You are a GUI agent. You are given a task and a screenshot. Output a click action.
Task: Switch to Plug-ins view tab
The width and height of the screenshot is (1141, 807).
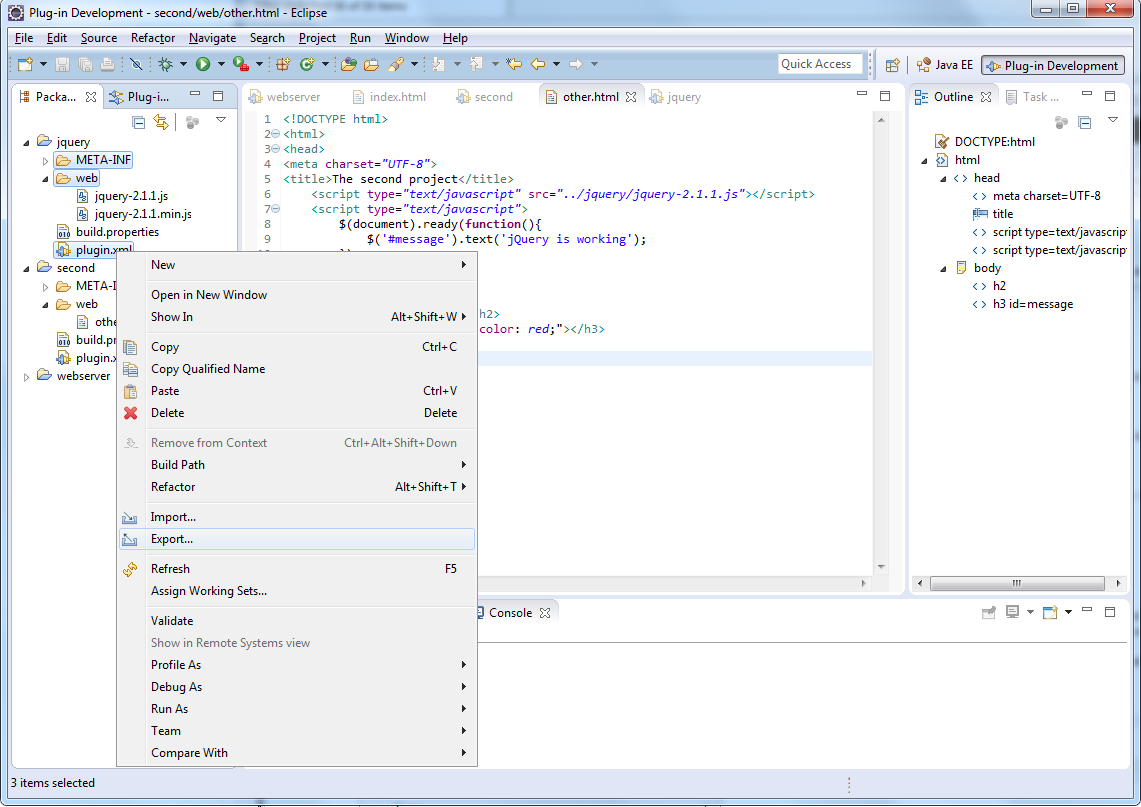coord(140,97)
